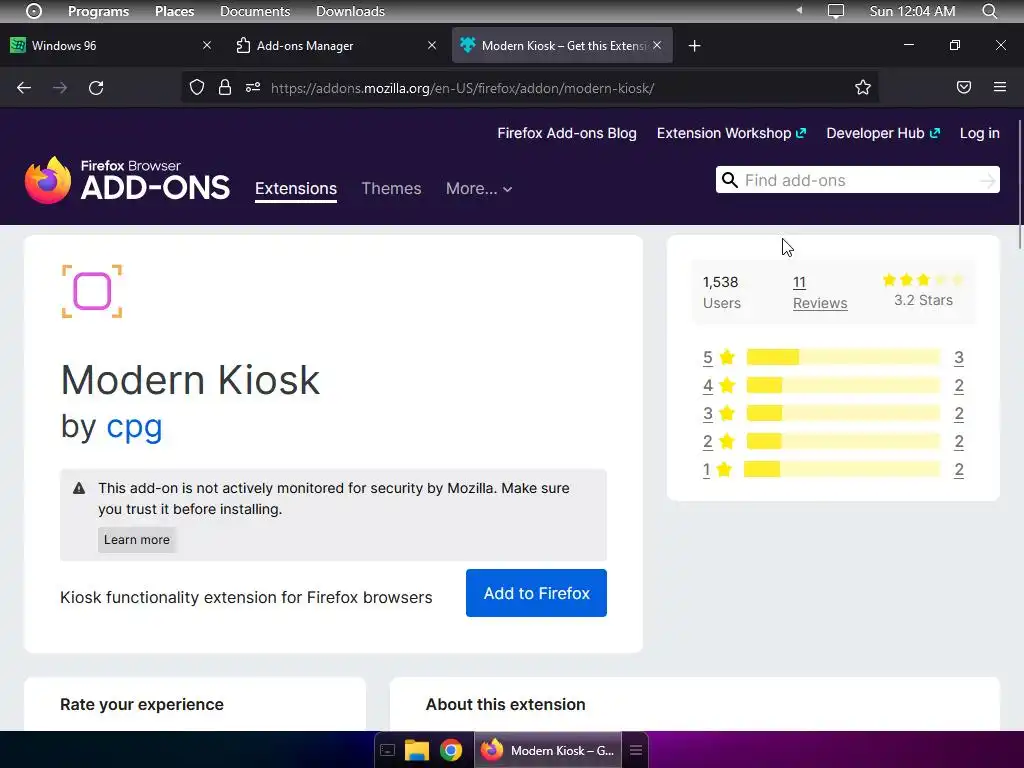Open the Extensions section
This screenshot has height=768, width=1024.
(x=296, y=189)
